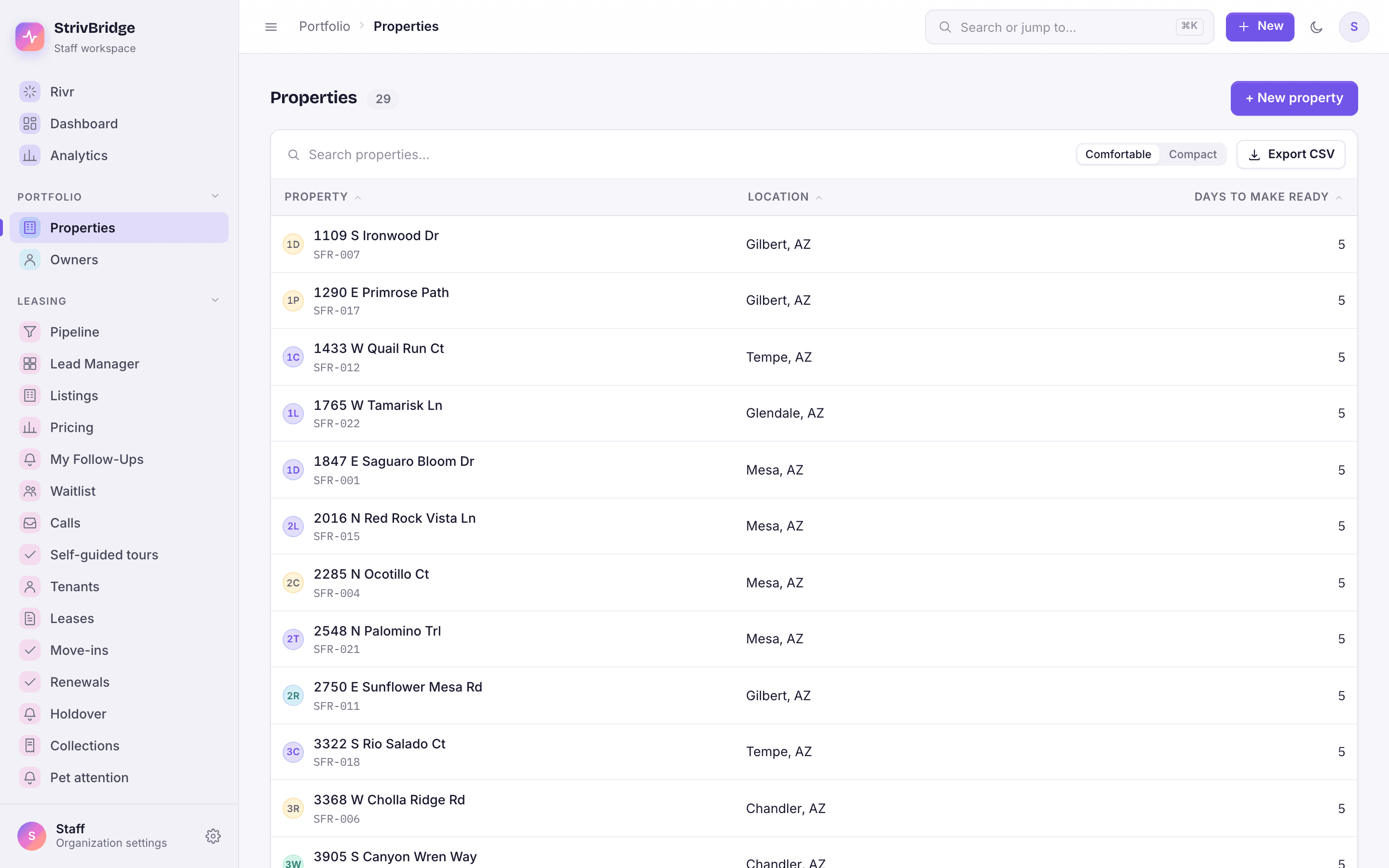
Task: Open Leases menu item
Action: (119, 618)
